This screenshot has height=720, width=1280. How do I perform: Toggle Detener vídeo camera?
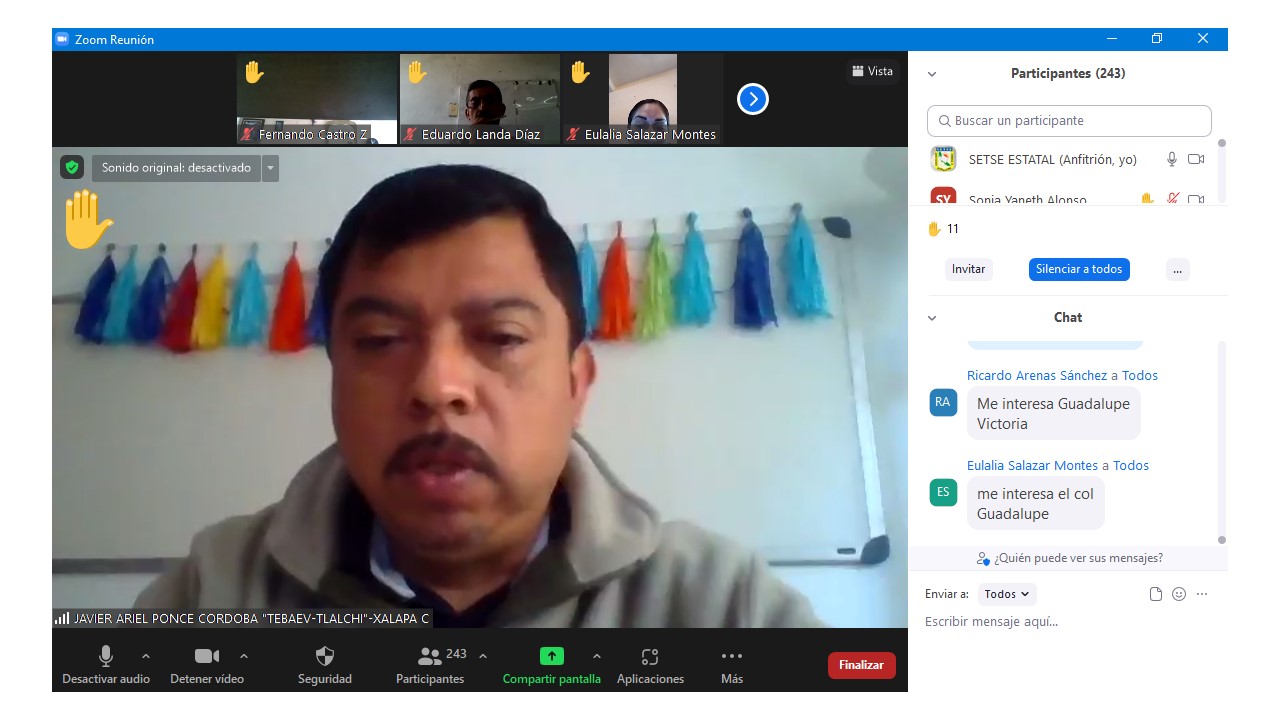(206, 657)
